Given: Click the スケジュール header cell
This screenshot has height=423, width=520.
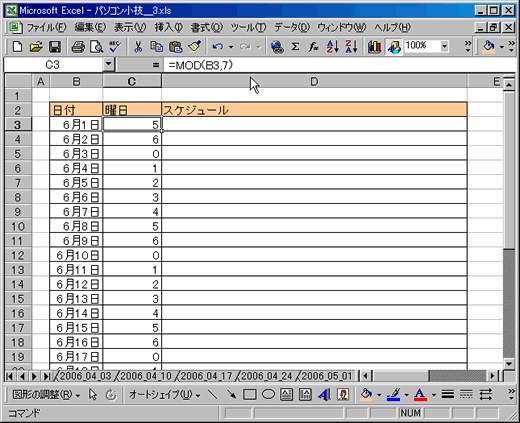Looking at the screenshot, I should coord(314,110).
